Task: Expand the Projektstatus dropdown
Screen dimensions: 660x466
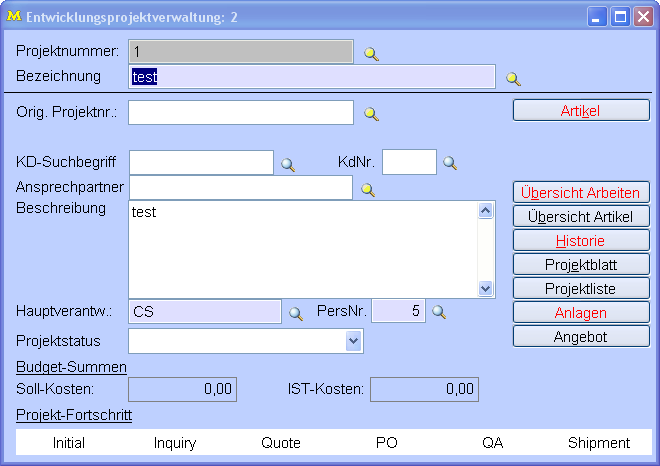Action: [x=353, y=341]
